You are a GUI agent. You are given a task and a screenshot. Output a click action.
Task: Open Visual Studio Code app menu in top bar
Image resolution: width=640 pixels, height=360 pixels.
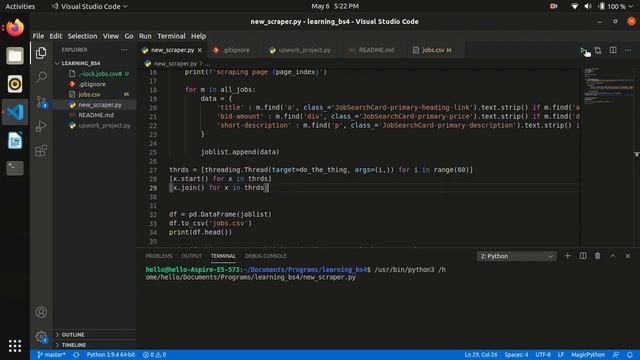tap(89, 6)
